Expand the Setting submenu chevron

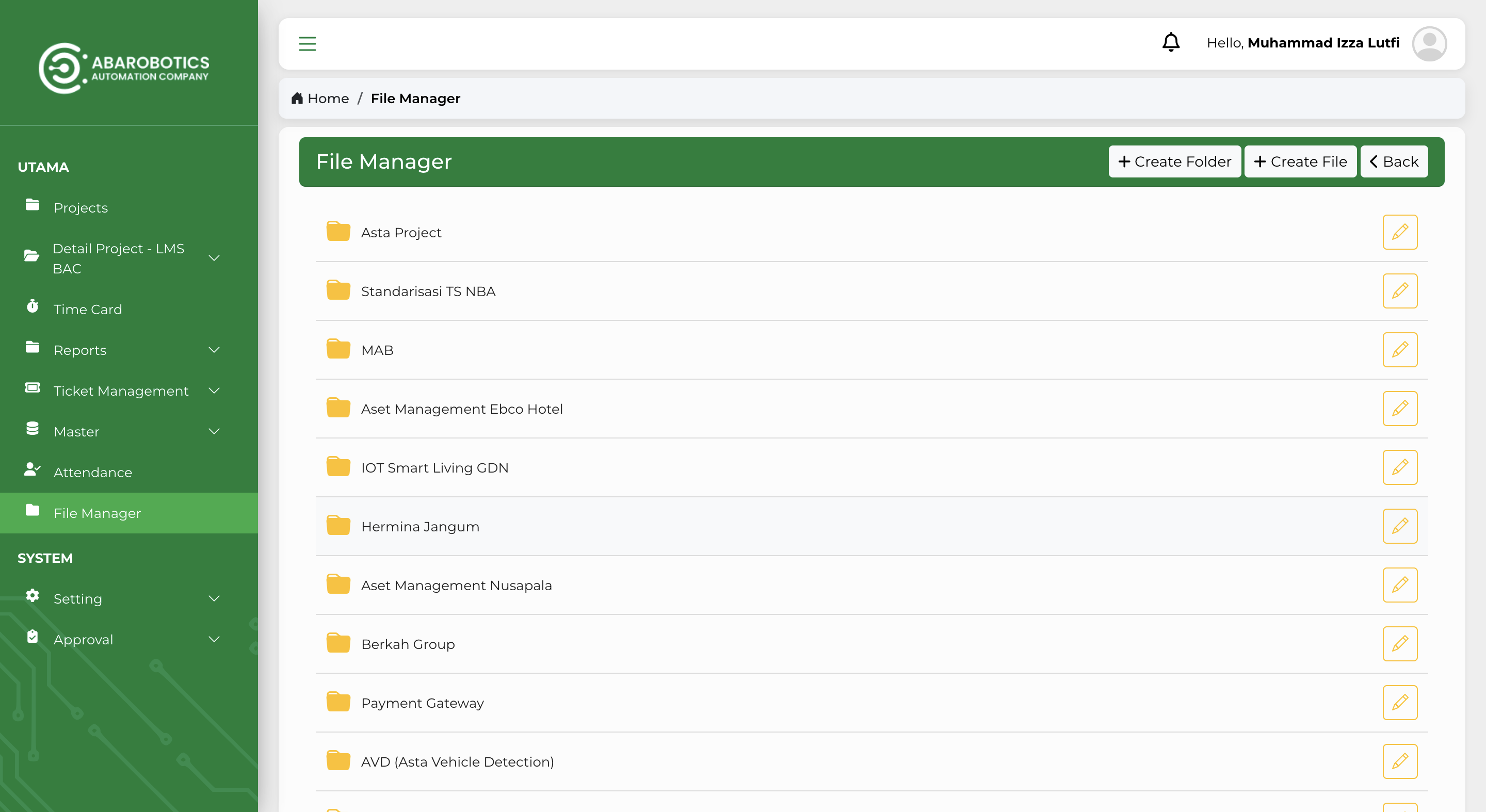click(214, 598)
